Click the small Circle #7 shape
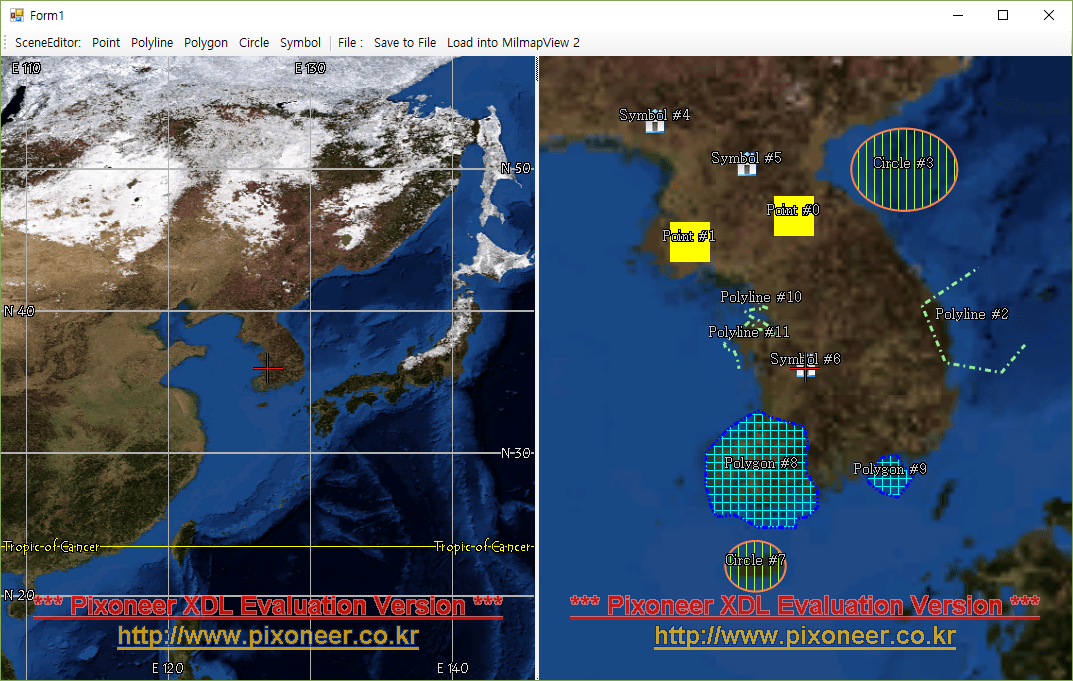1073x681 pixels. tap(755, 565)
